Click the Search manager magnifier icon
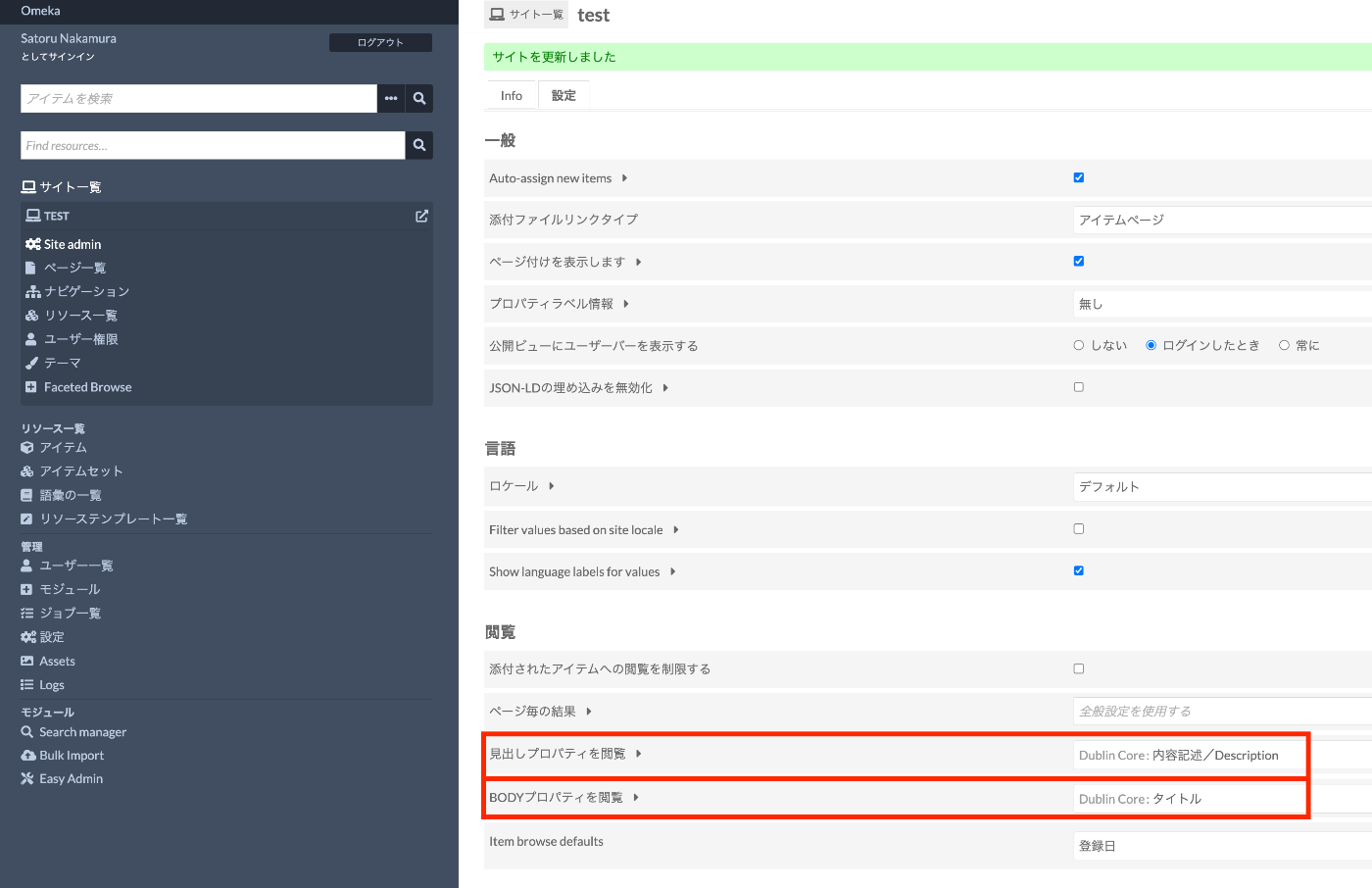Image resolution: width=1372 pixels, height=888 pixels. 27,732
